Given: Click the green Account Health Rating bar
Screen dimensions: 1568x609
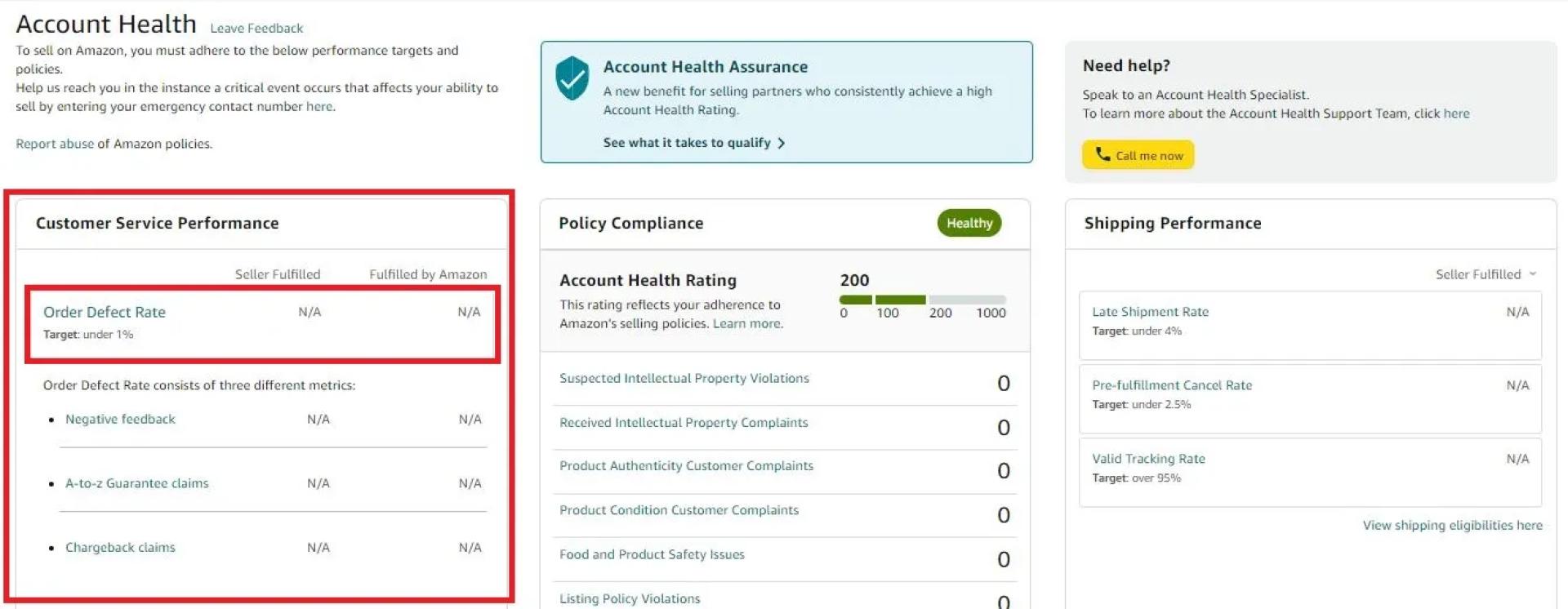Looking at the screenshot, I should pyautogui.click(x=882, y=299).
